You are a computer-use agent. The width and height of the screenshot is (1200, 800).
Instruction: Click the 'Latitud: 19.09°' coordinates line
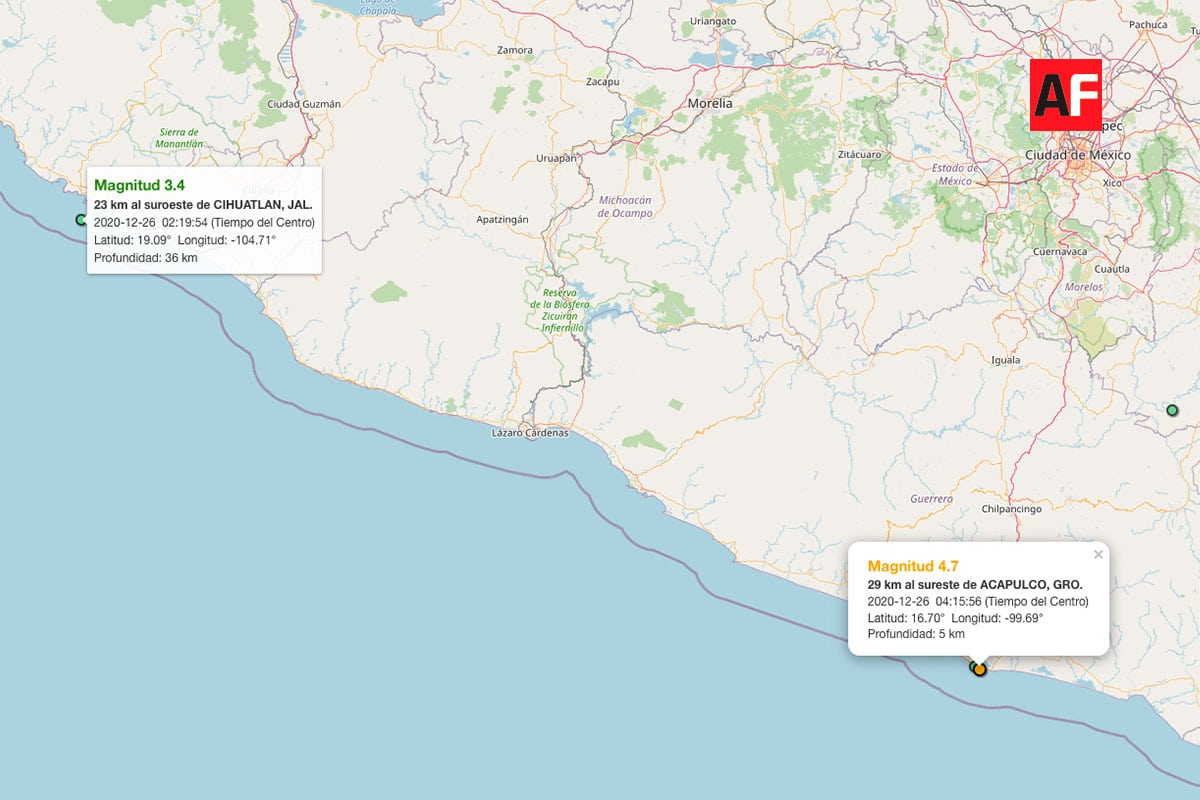185,240
